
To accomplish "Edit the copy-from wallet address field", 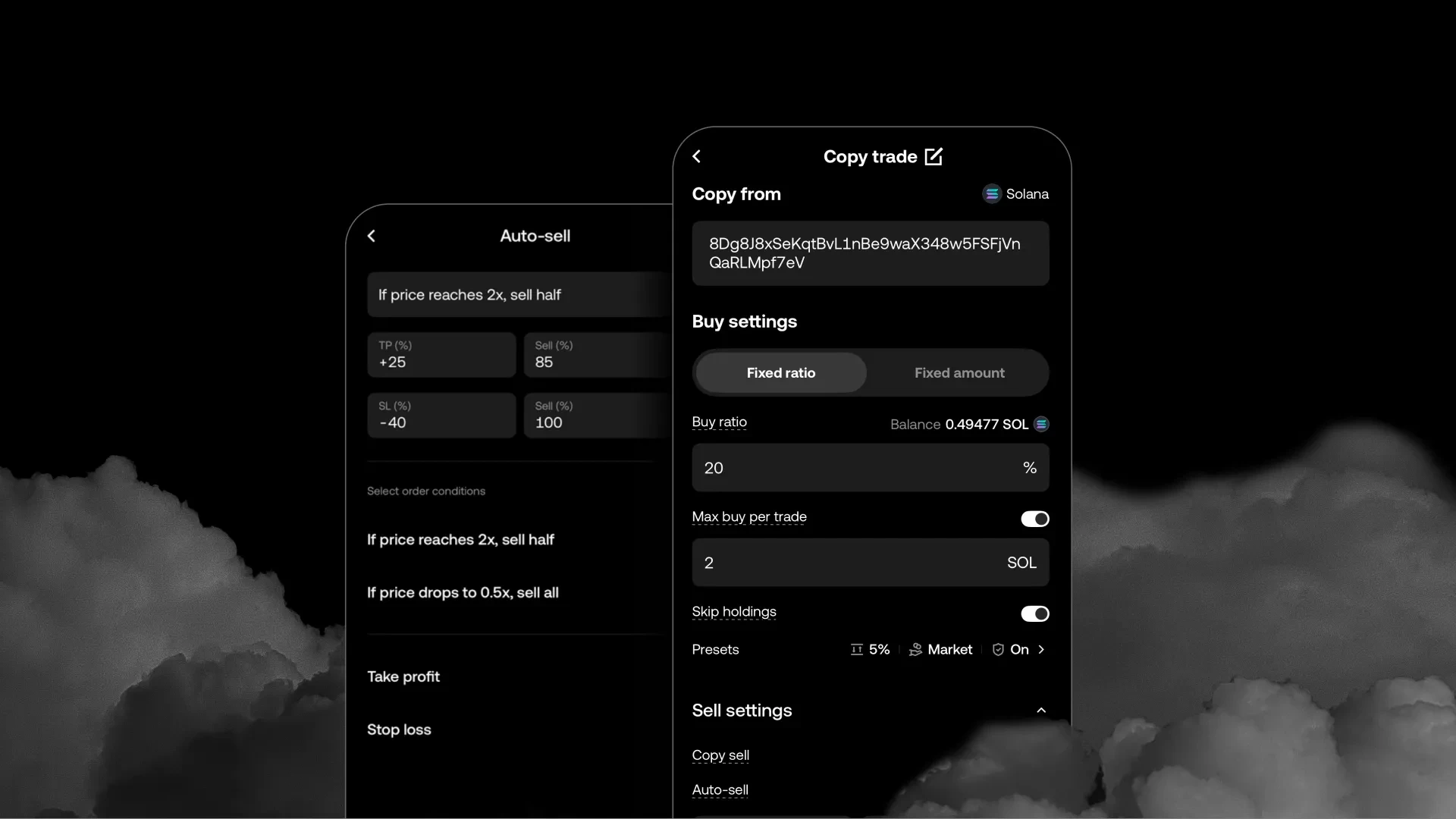I will (x=871, y=253).
